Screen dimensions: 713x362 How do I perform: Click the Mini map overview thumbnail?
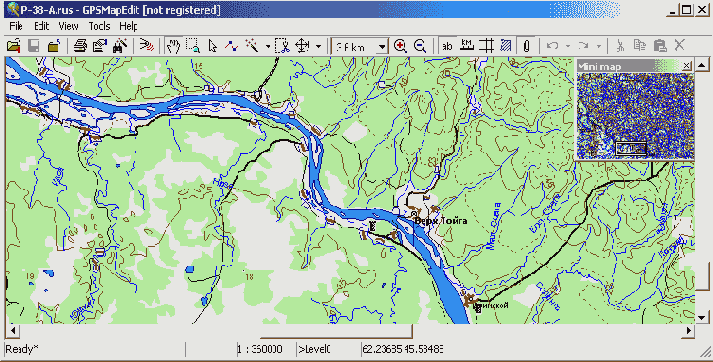coord(635,116)
